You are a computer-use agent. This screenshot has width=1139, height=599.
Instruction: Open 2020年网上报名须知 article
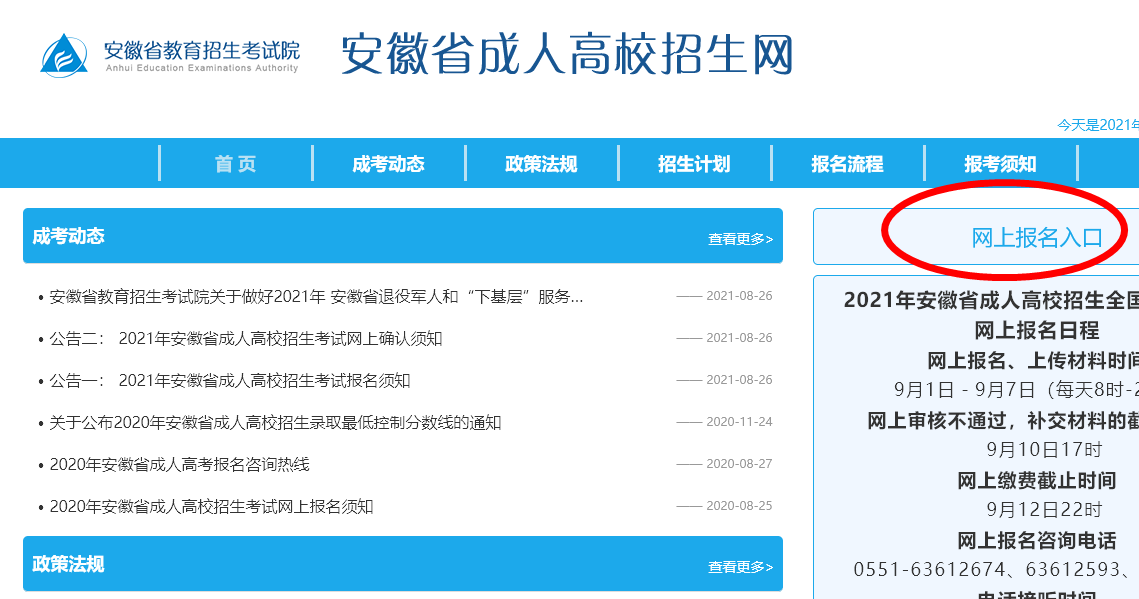211,507
